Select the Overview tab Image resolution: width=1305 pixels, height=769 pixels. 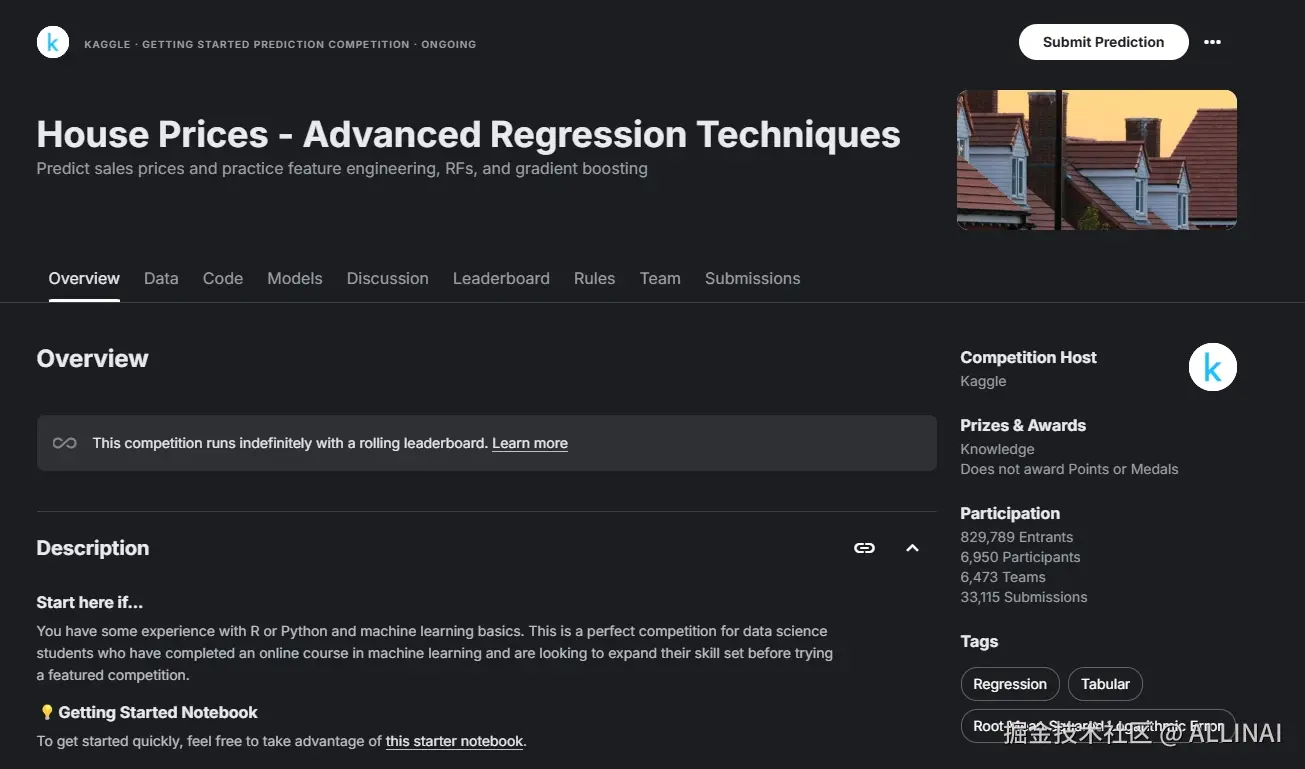click(x=84, y=278)
